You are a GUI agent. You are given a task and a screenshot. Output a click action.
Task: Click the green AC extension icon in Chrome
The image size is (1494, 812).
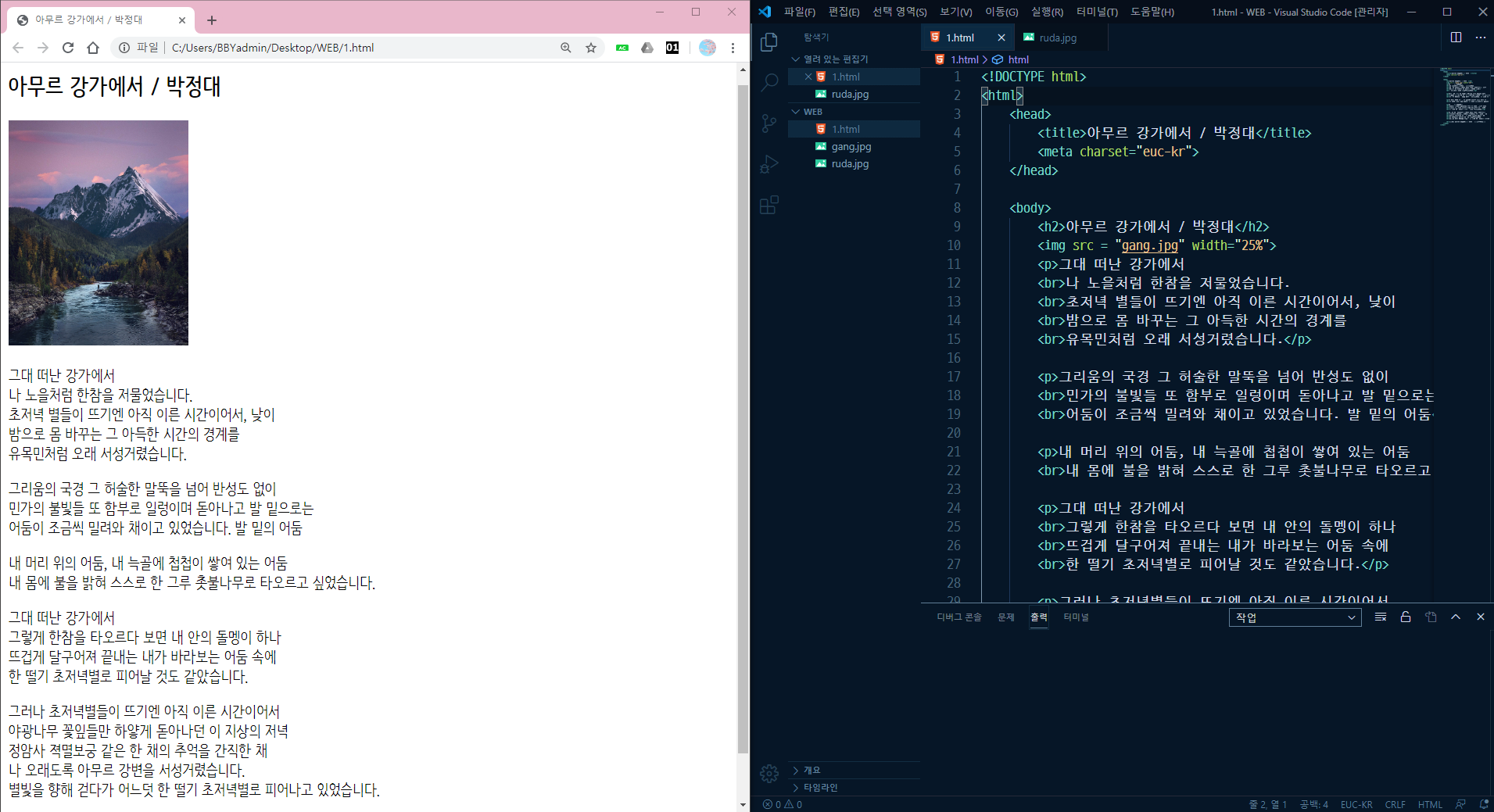(622, 48)
